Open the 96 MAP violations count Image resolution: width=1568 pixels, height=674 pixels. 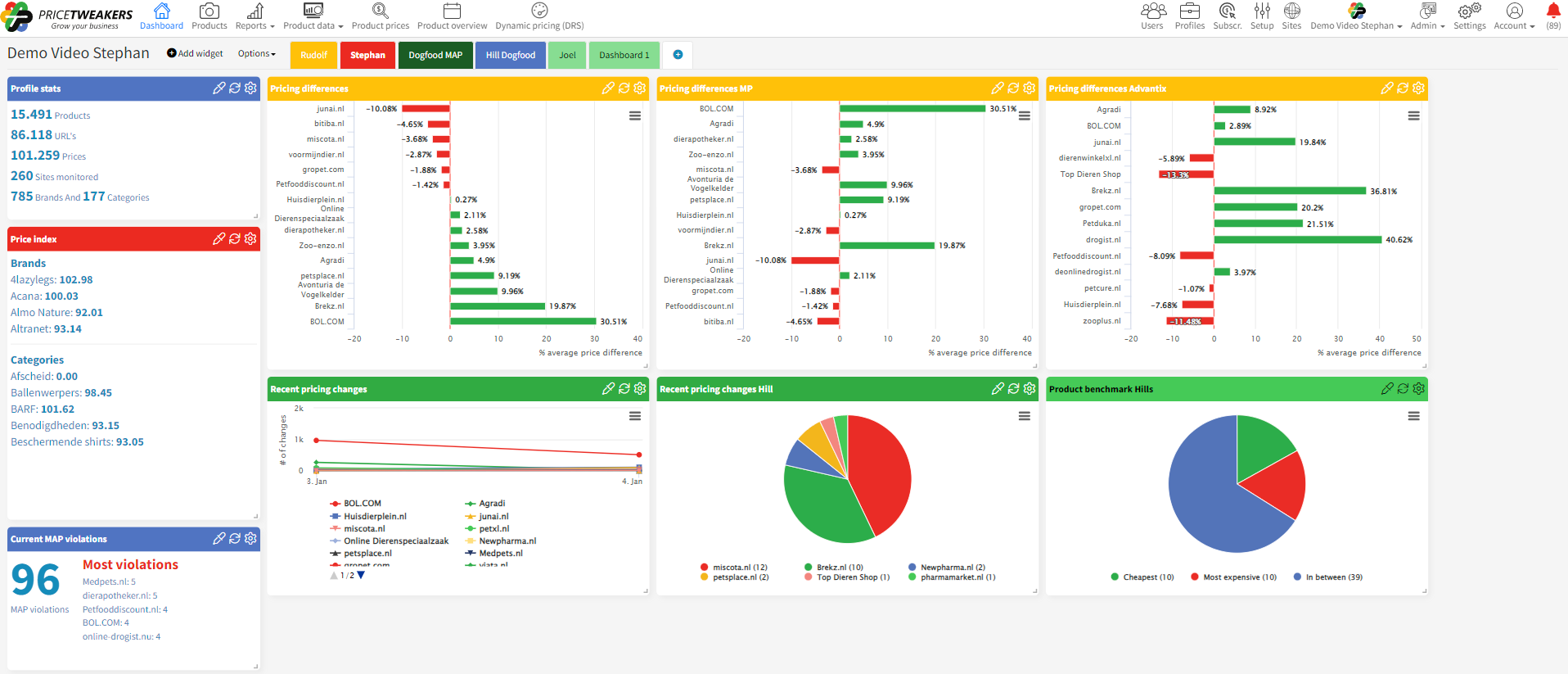coord(36,580)
